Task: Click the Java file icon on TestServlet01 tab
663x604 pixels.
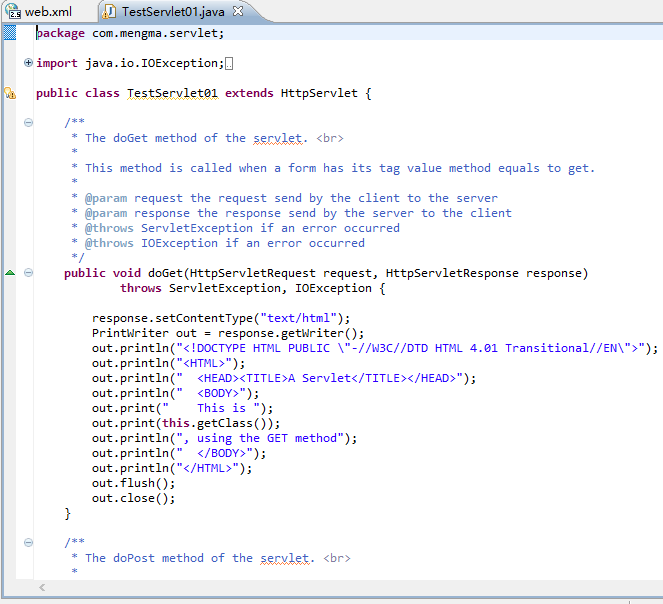Action: [x=110, y=12]
